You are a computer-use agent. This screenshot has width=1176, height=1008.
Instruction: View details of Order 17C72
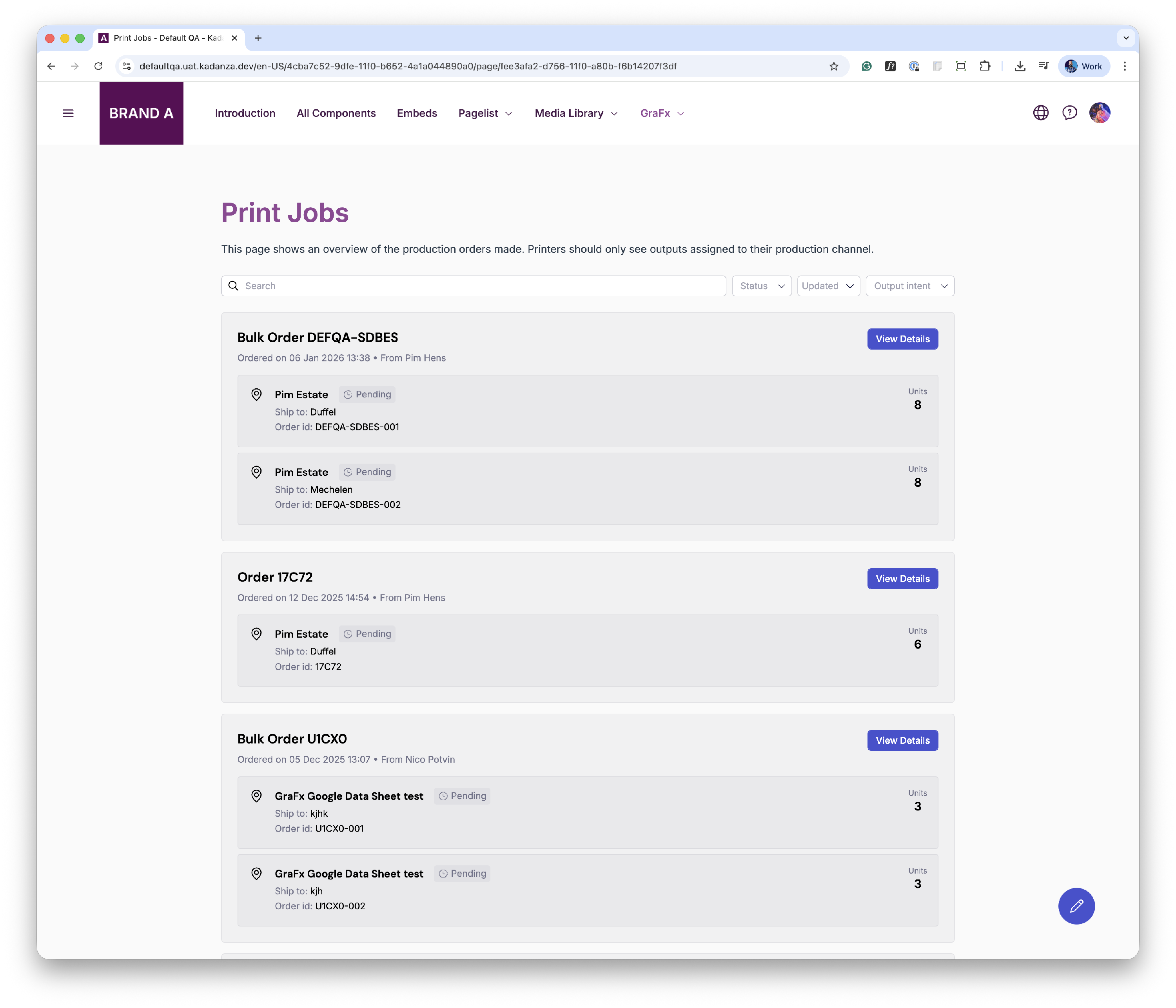[x=902, y=579]
